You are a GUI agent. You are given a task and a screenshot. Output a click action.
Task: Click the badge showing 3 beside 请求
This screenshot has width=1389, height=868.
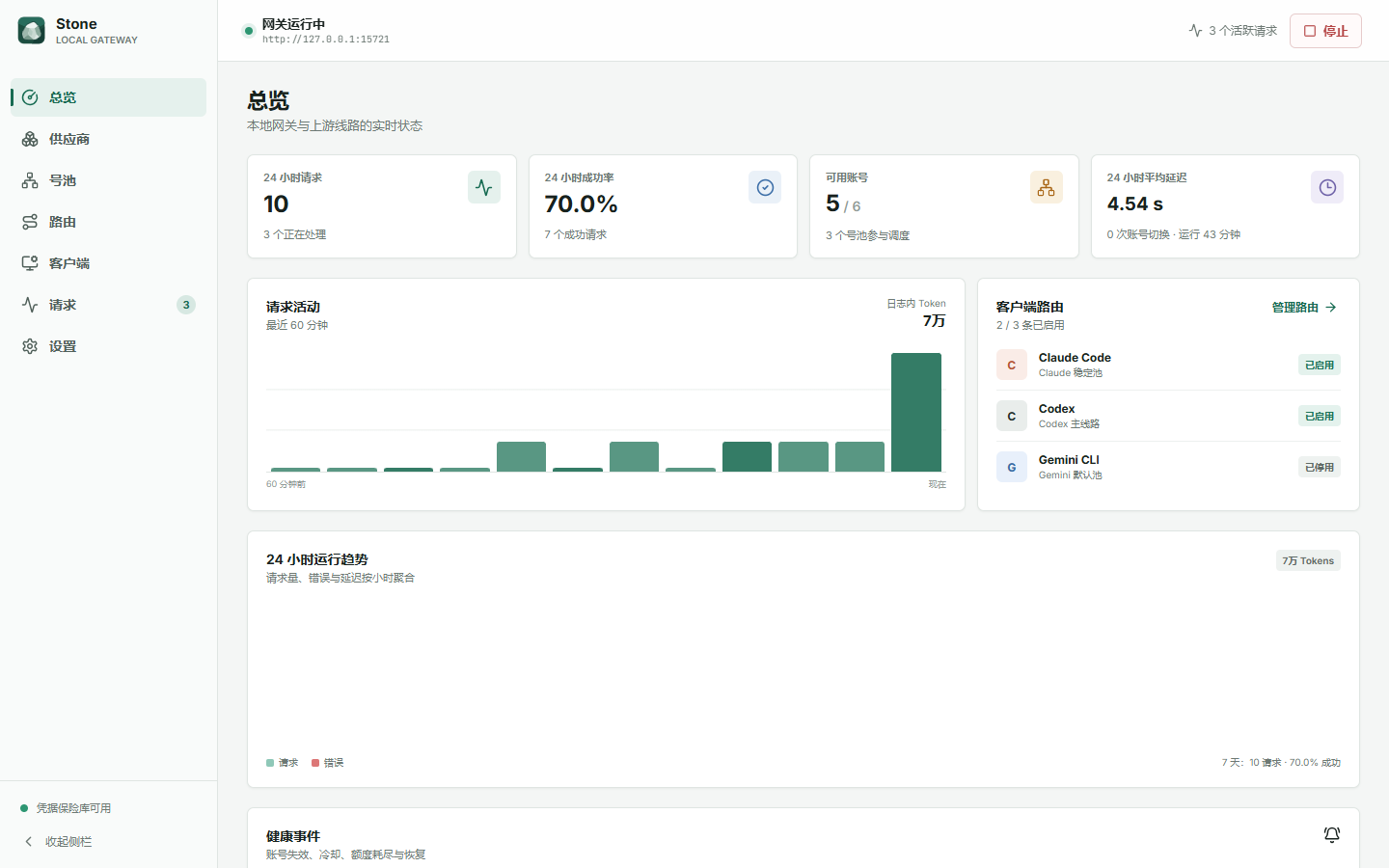tap(186, 305)
